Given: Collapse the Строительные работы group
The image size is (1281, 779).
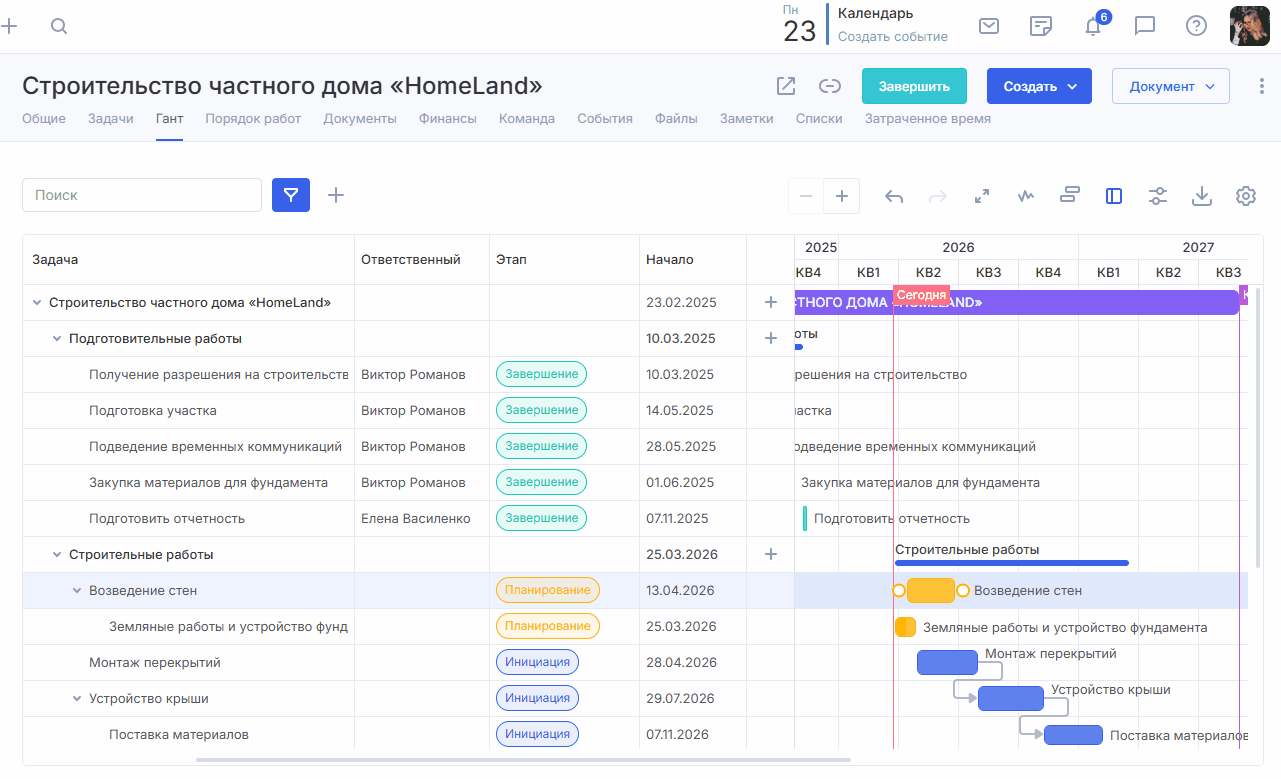Looking at the screenshot, I should coord(57,555).
